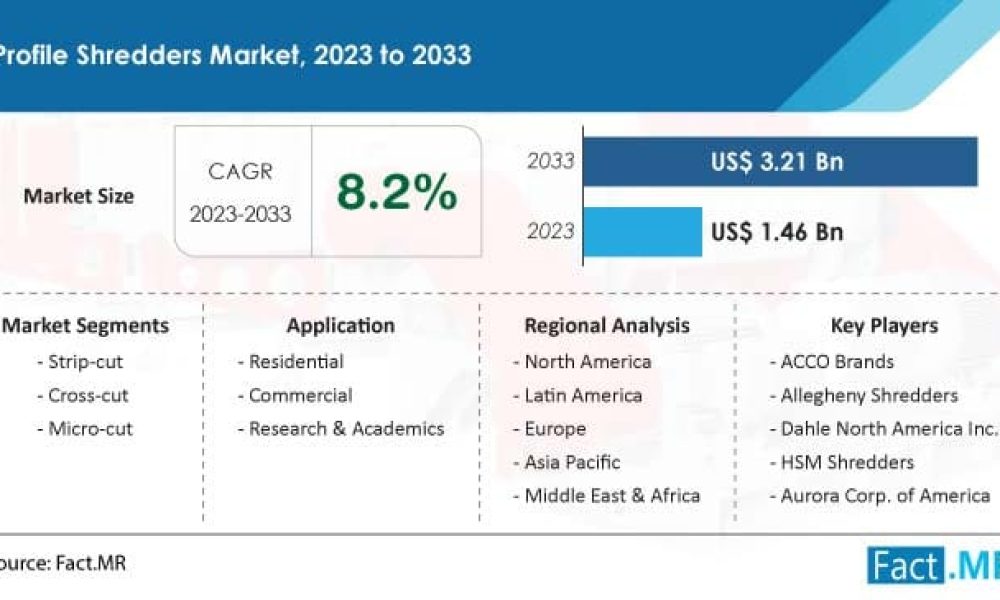Click the Fact.MR logo
The image size is (1000, 600).
coord(933,566)
